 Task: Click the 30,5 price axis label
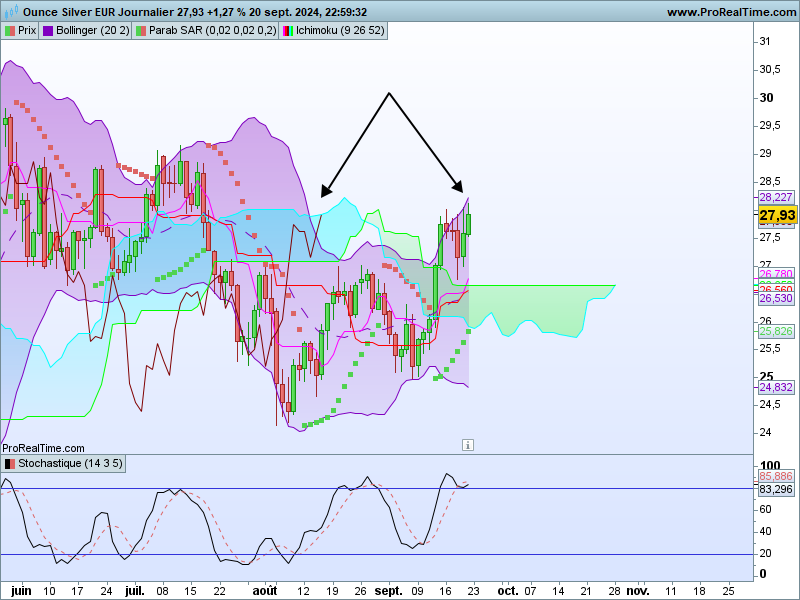(770, 69)
